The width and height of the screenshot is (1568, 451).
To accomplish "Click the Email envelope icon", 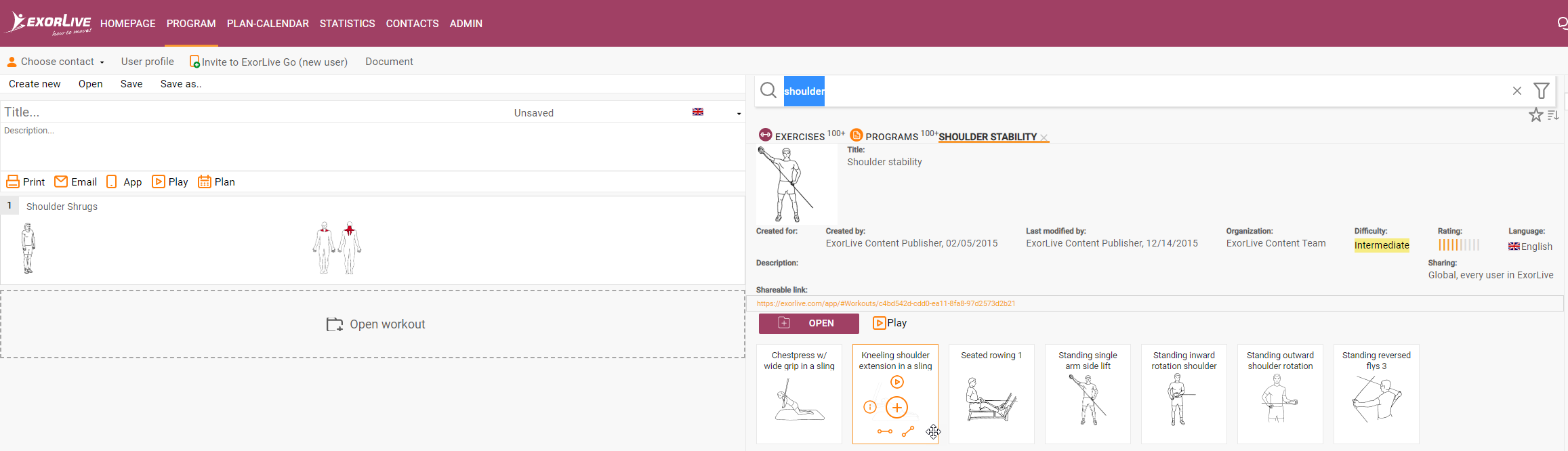I will click(x=61, y=181).
